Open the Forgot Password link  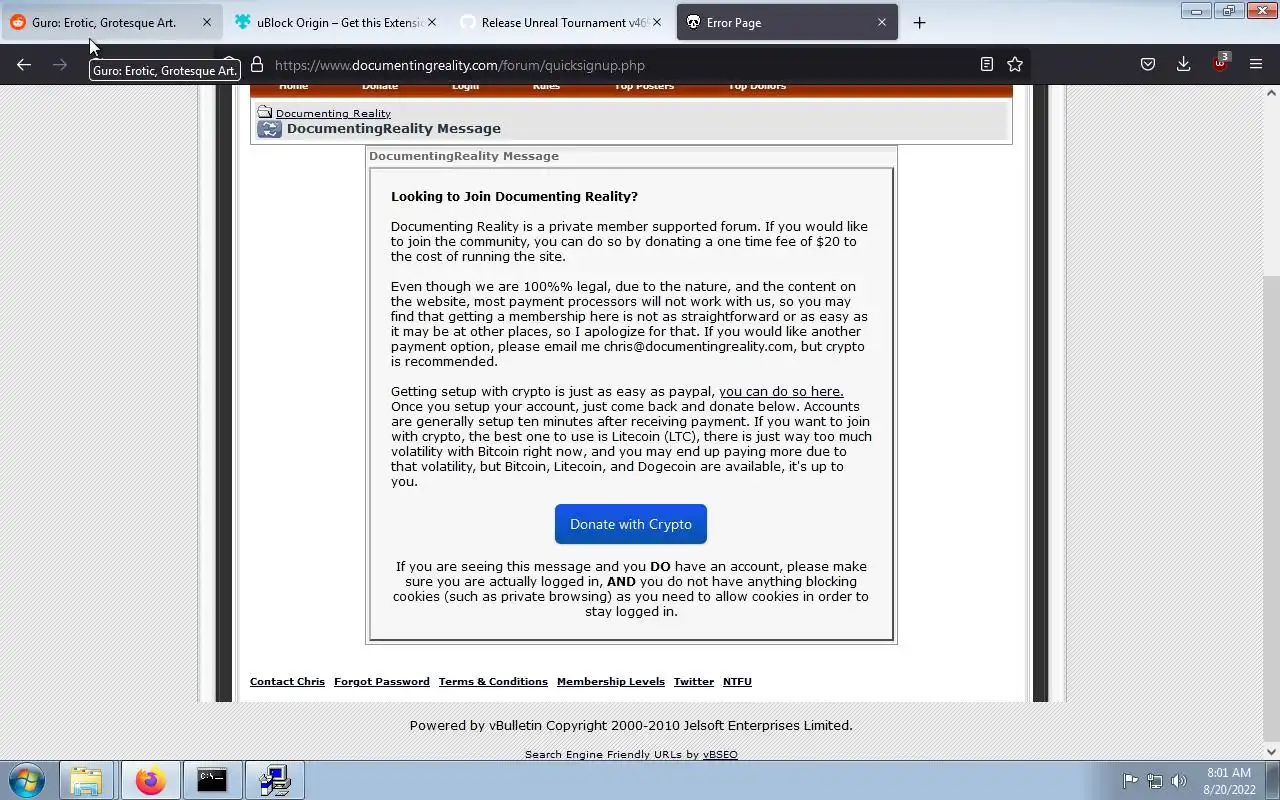point(382,681)
